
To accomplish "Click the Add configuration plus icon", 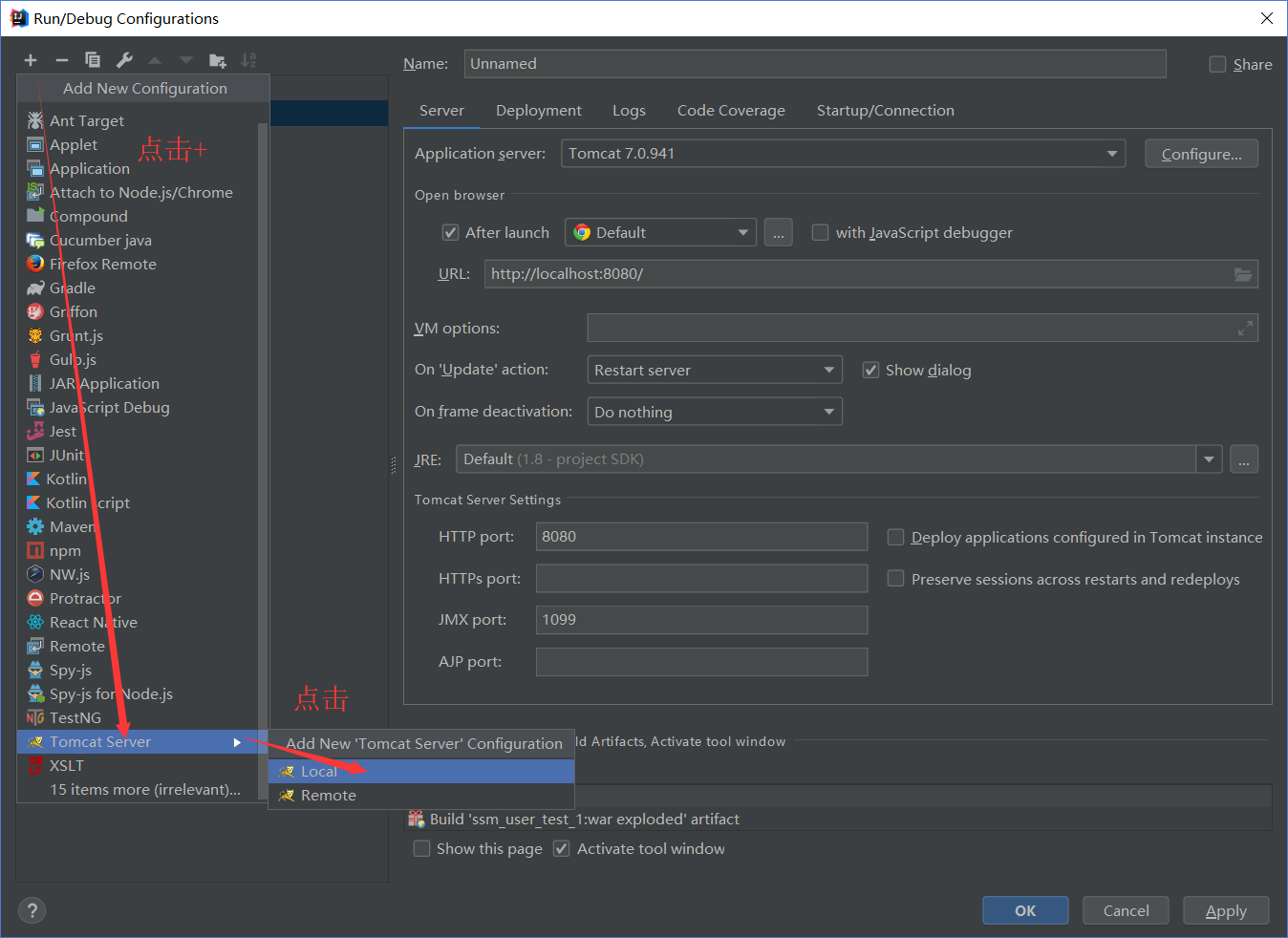I will tap(31, 60).
